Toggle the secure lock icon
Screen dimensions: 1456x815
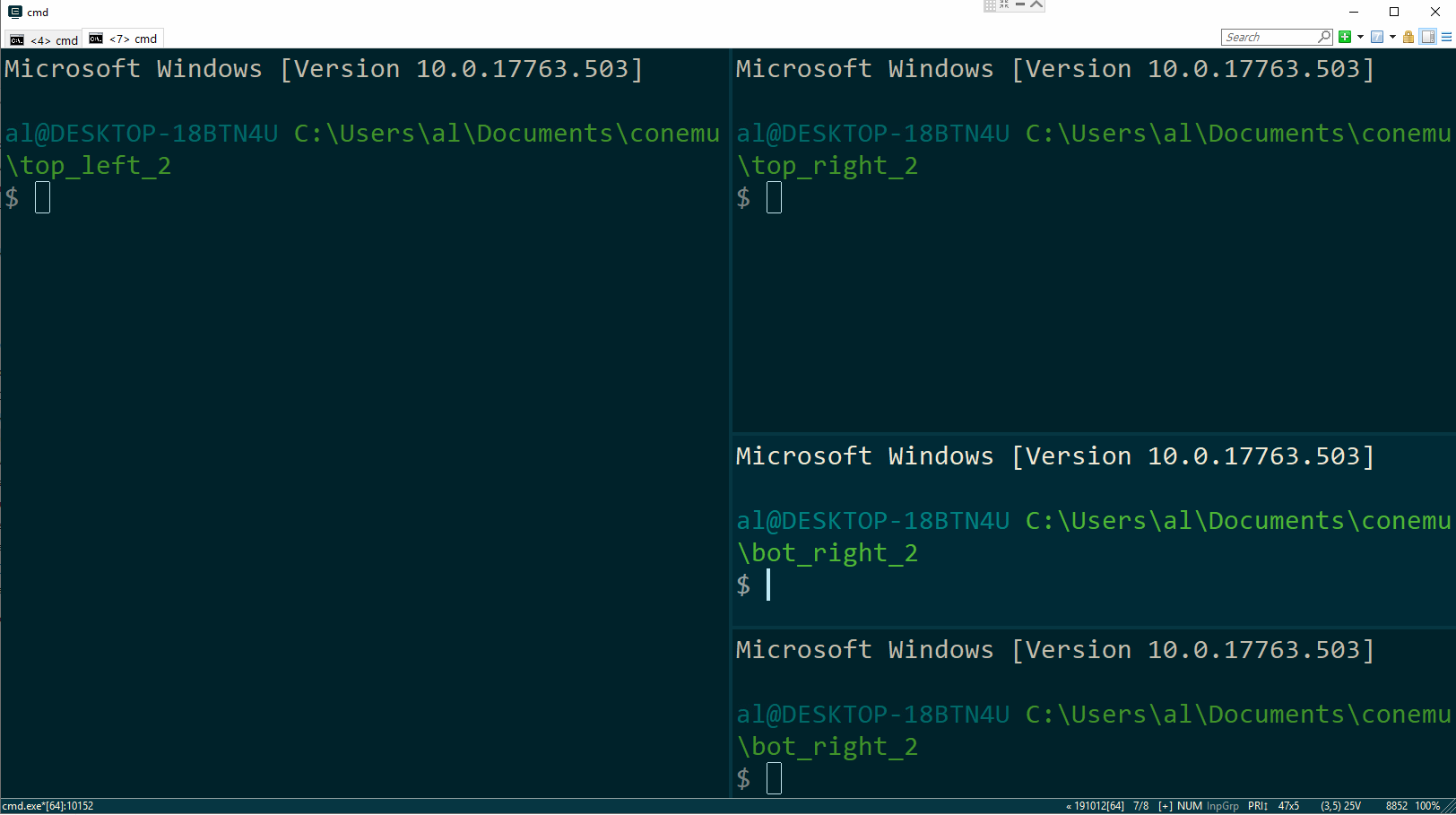[x=1408, y=37]
